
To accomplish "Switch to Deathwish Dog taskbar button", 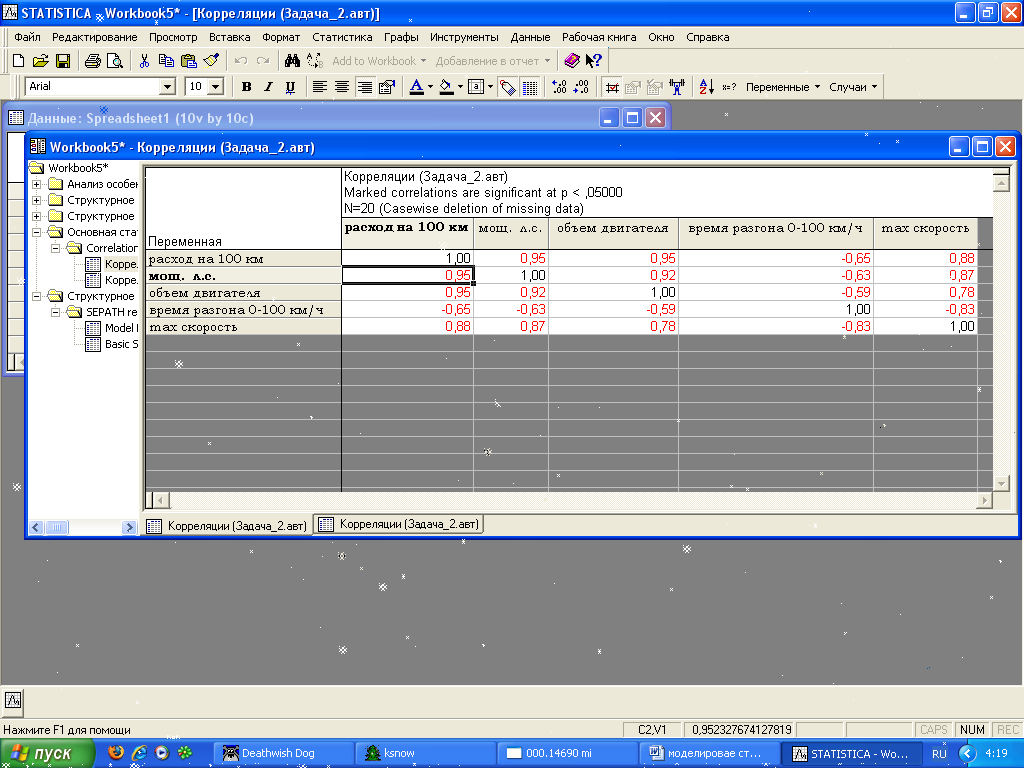I will pyautogui.click(x=285, y=753).
